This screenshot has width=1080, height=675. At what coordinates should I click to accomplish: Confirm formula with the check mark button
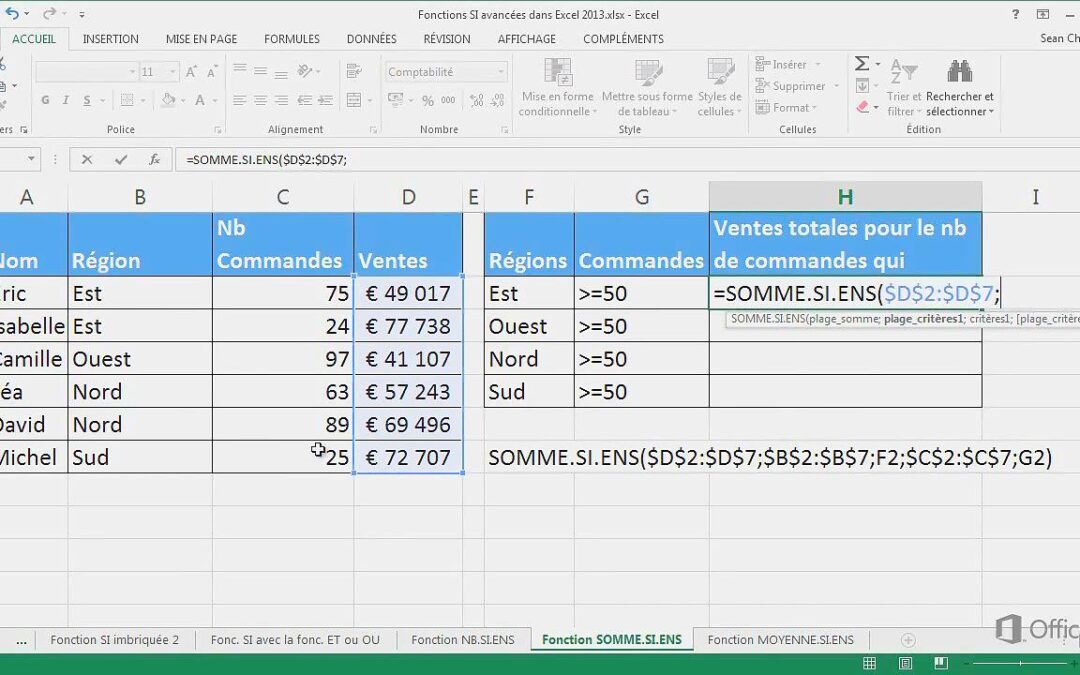(x=121, y=160)
